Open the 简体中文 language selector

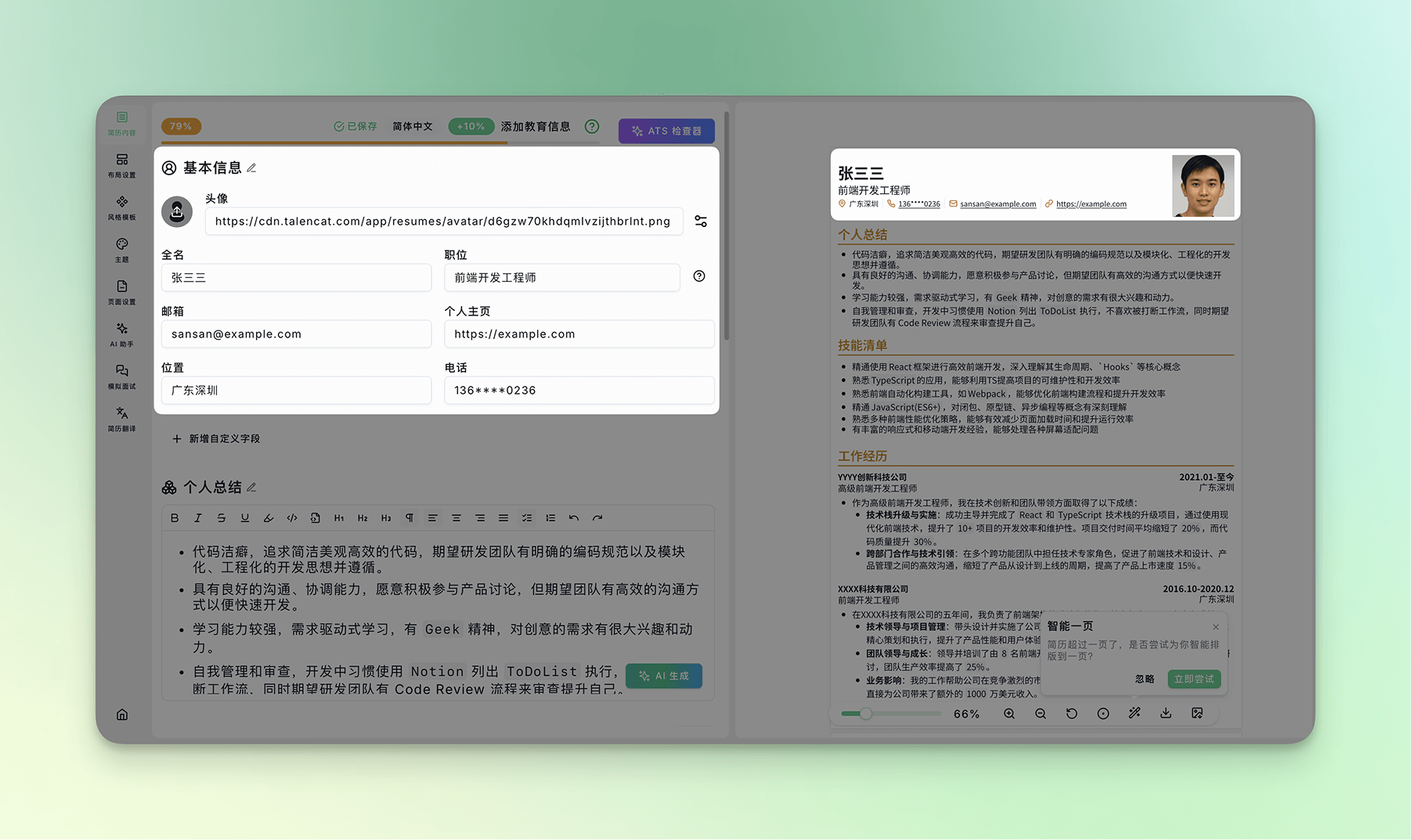(413, 126)
